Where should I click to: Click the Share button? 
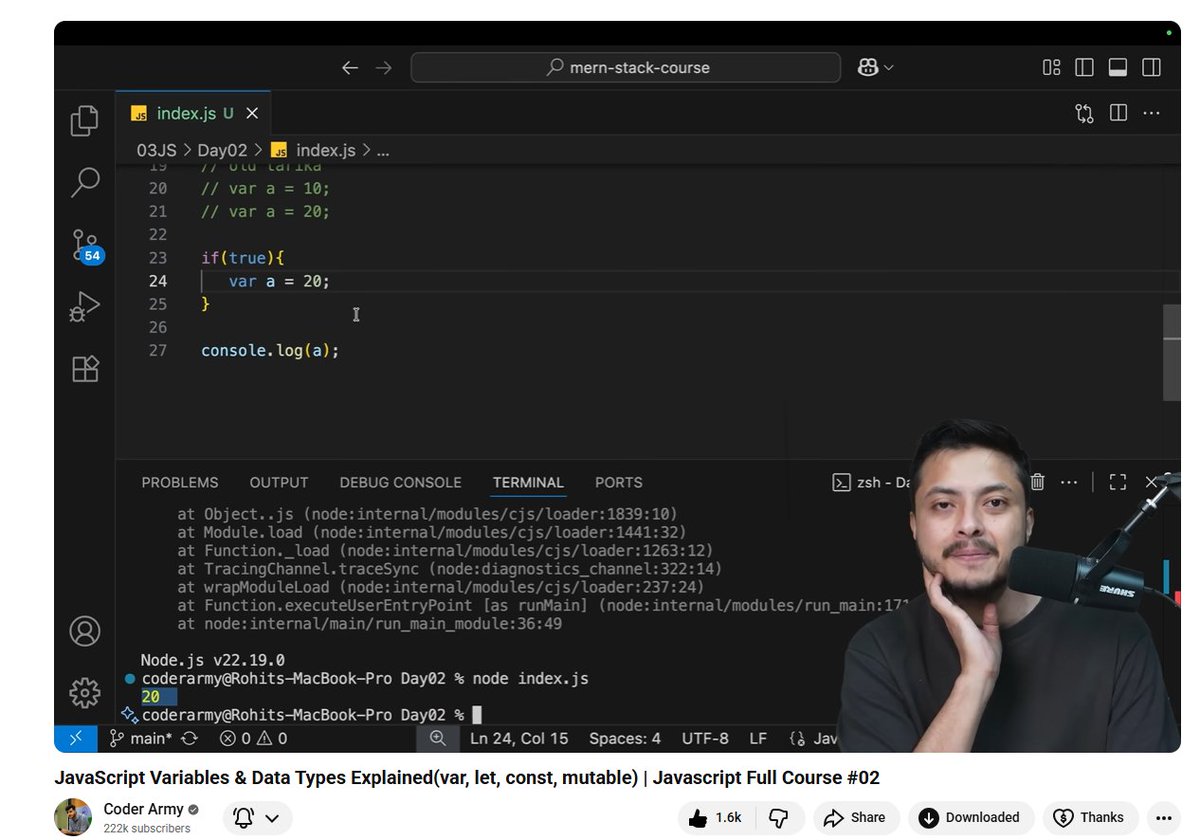click(856, 817)
